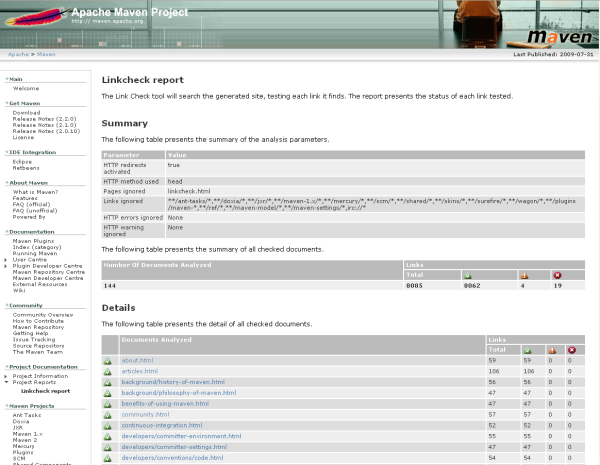Expand Plugin Developer Centre tree item
Screen dimensions: 600x465
5,266
